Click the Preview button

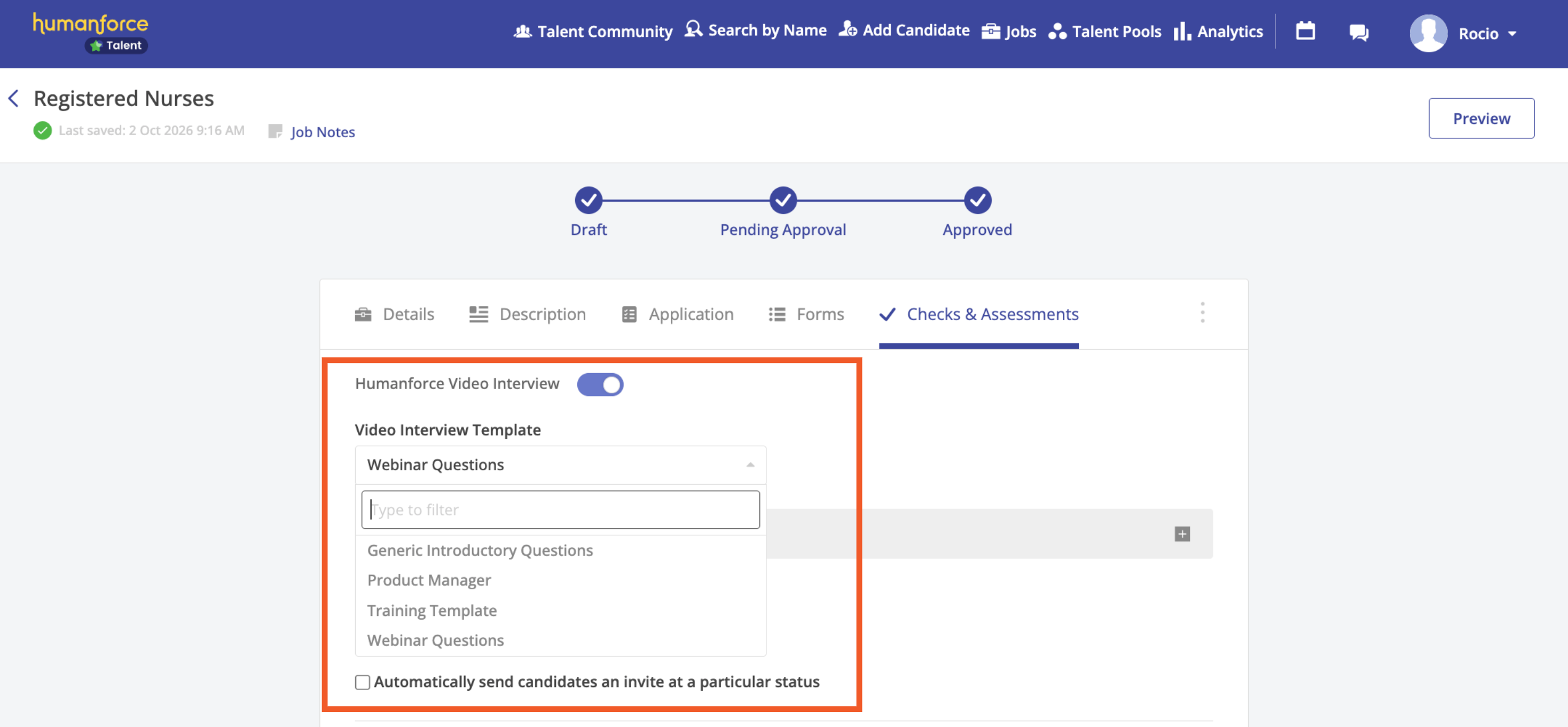(x=1481, y=118)
